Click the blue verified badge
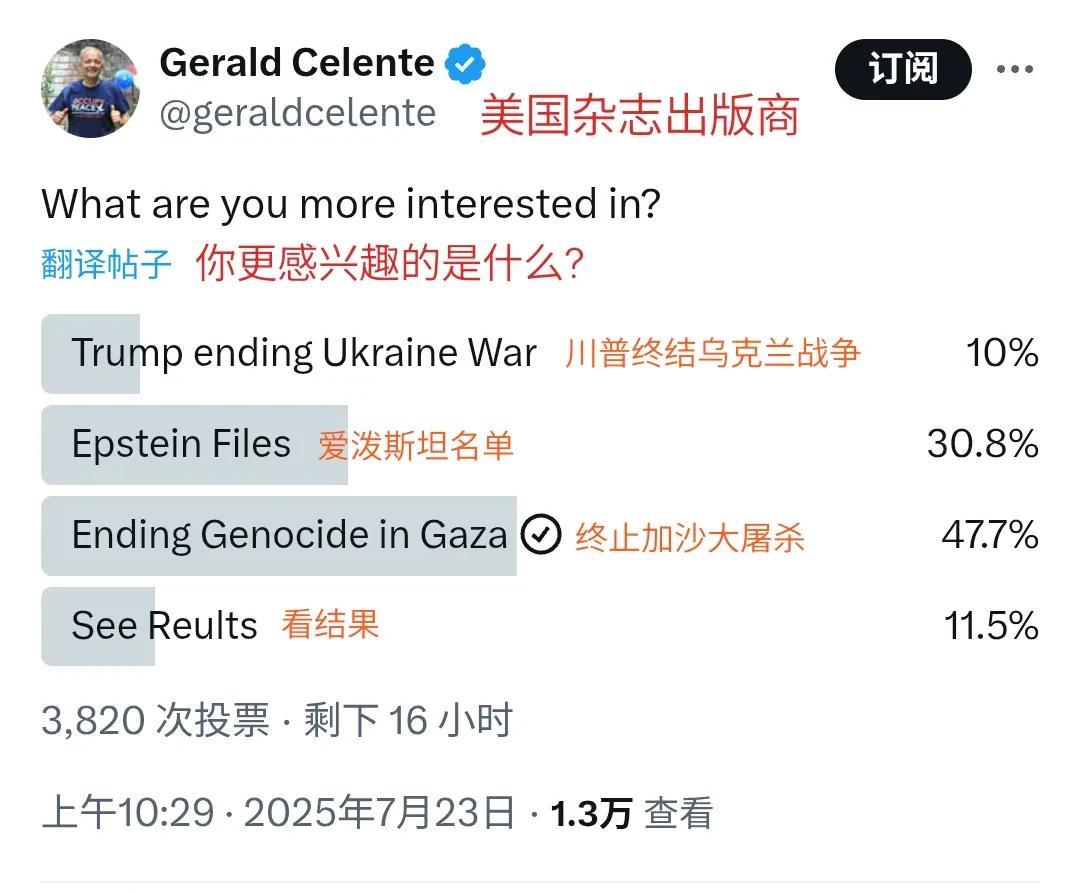Viewport: 1080px width, 893px height. point(465,64)
